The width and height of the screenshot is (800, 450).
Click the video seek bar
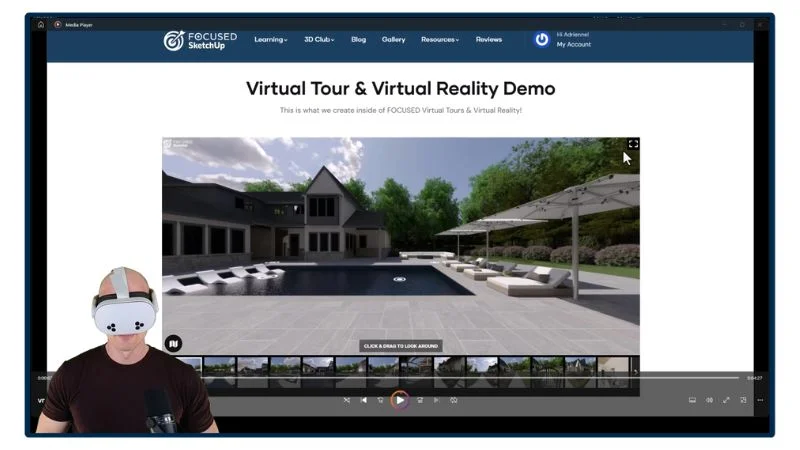point(395,378)
